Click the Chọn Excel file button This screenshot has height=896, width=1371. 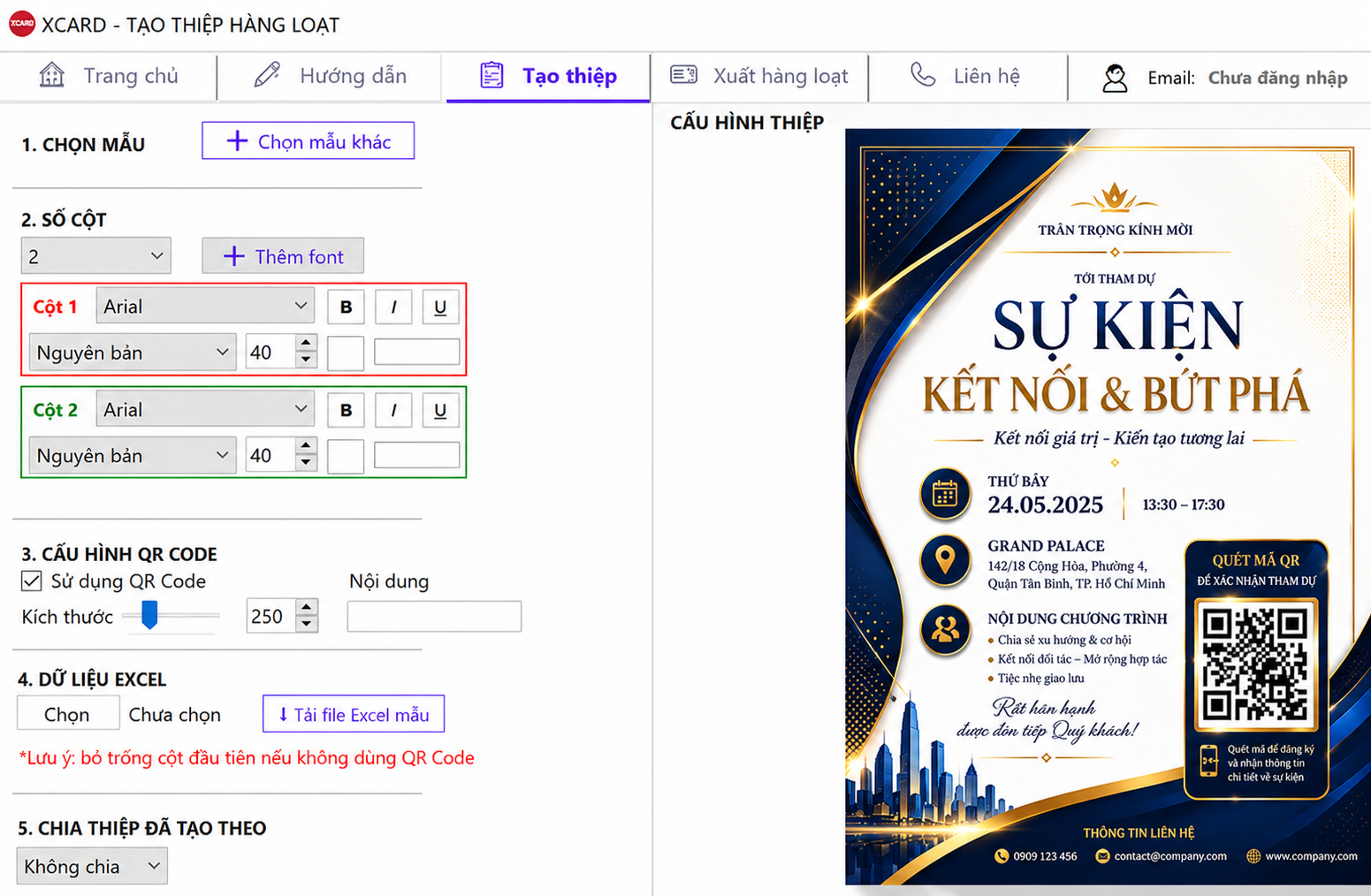coord(68,713)
